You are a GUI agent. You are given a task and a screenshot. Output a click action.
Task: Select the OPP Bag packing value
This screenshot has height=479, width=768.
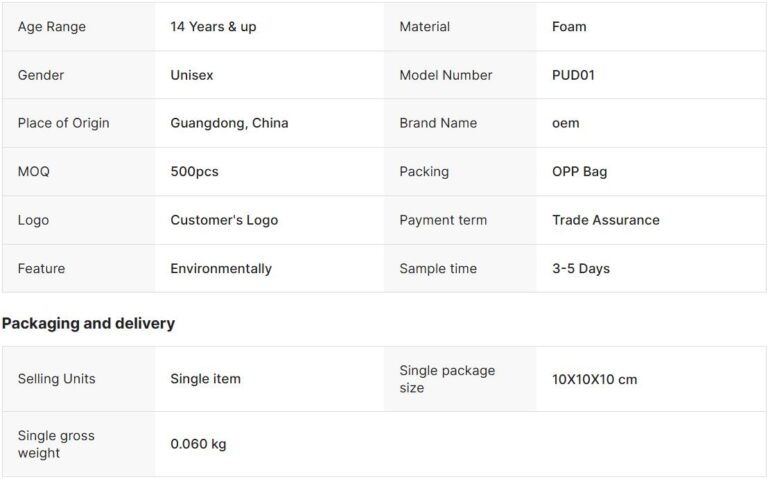pos(579,171)
